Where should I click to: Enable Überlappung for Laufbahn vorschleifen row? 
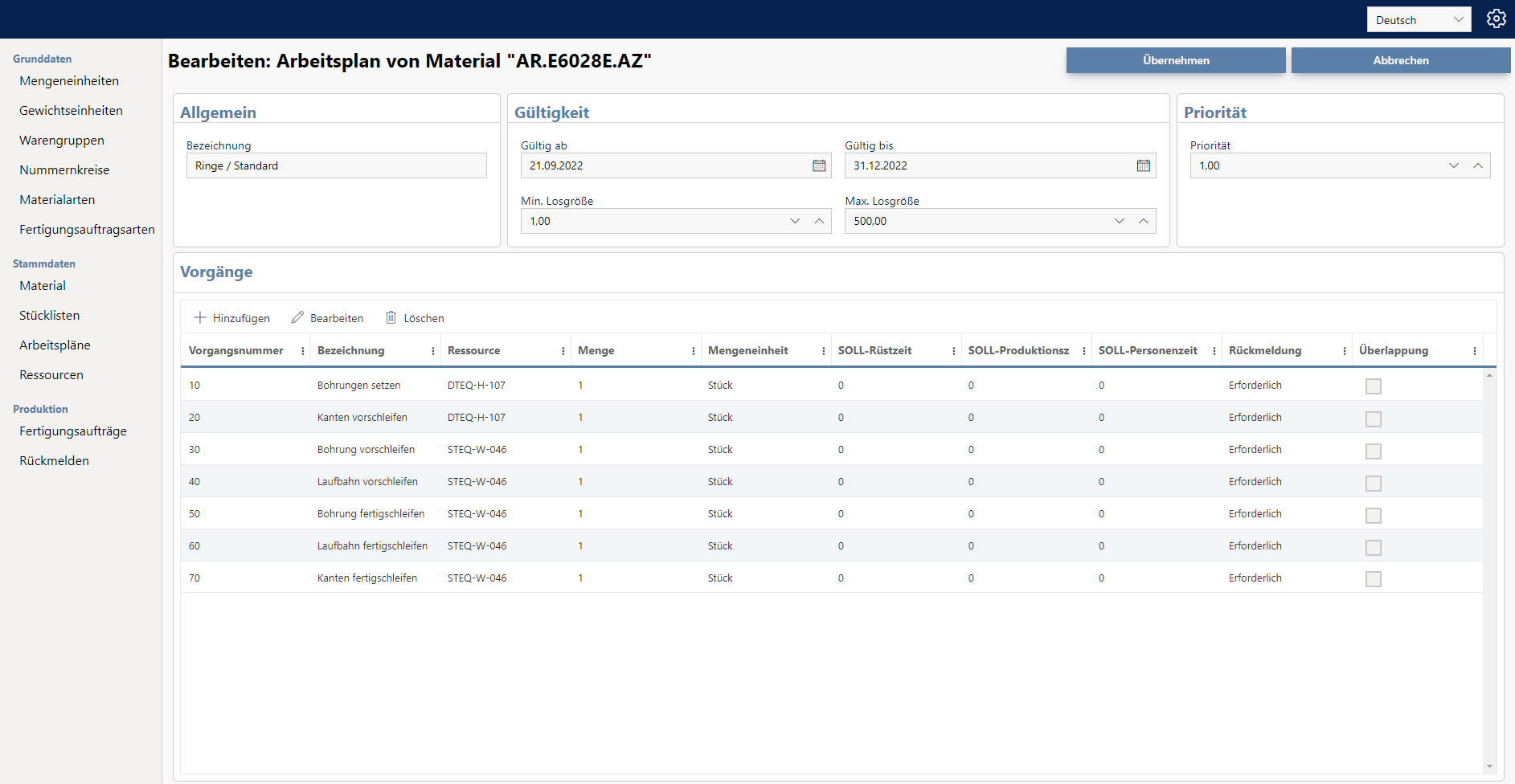1374,483
